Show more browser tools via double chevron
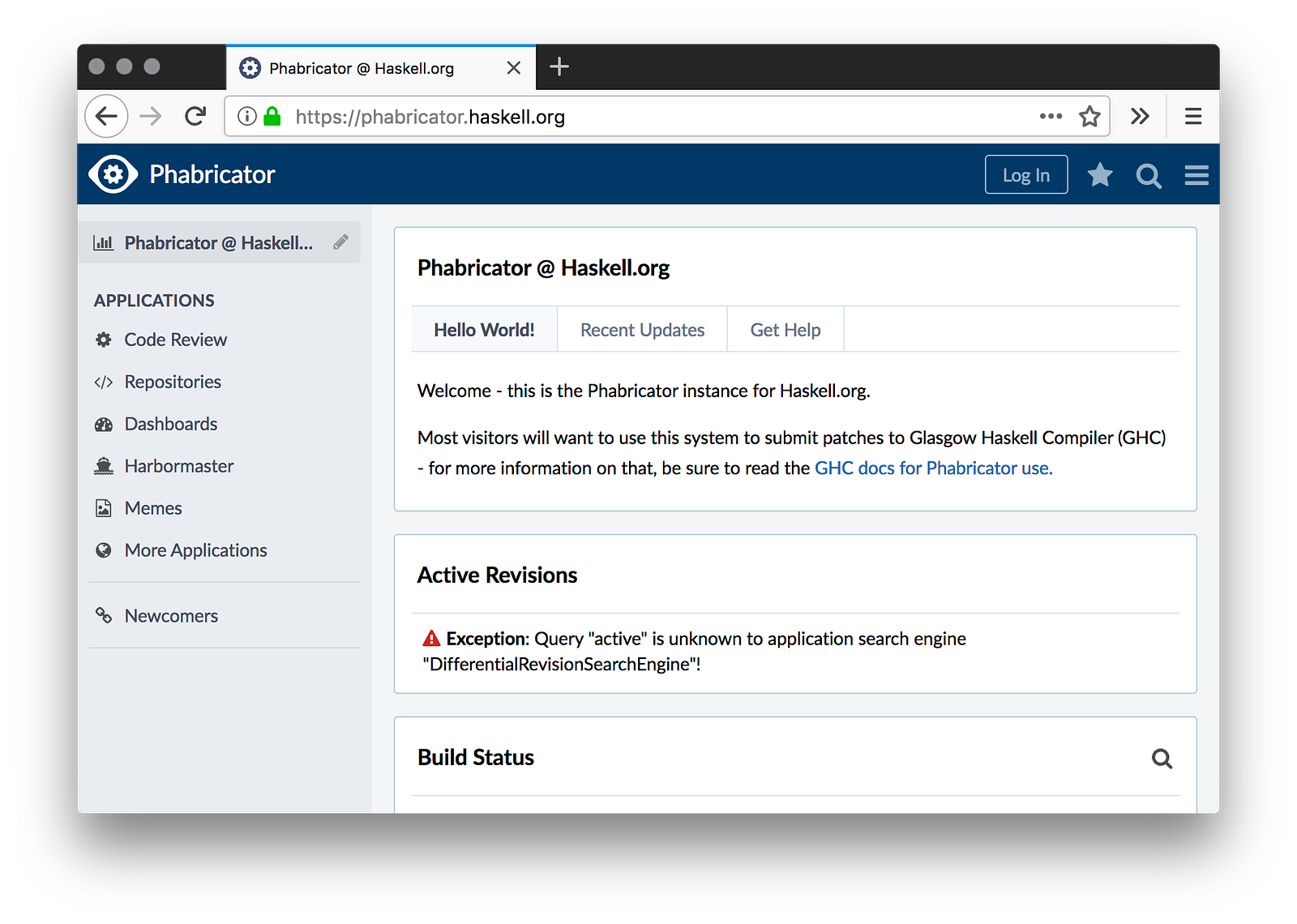Viewport: 1297px width, 924px height. pyautogui.click(x=1140, y=117)
